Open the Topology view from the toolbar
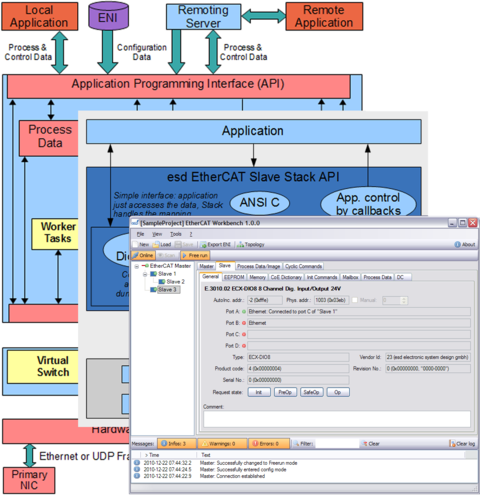 pos(251,245)
